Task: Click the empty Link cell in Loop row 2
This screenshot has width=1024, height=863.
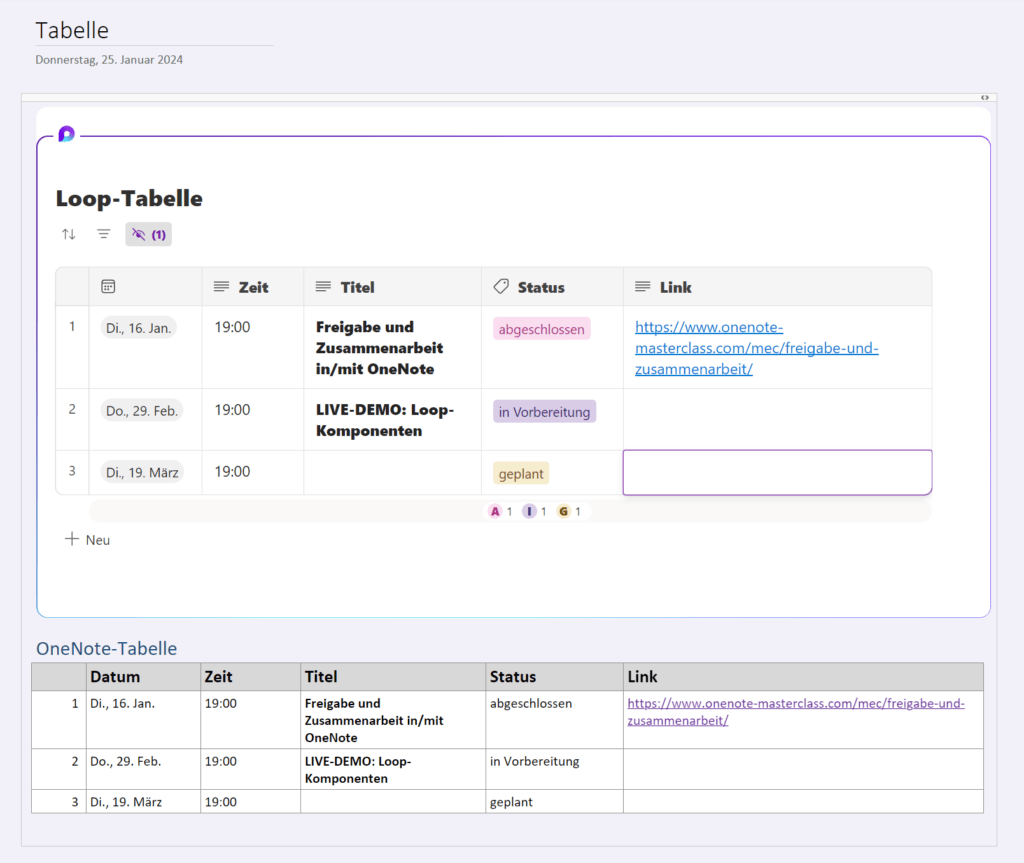Action: [x=777, y=419]
